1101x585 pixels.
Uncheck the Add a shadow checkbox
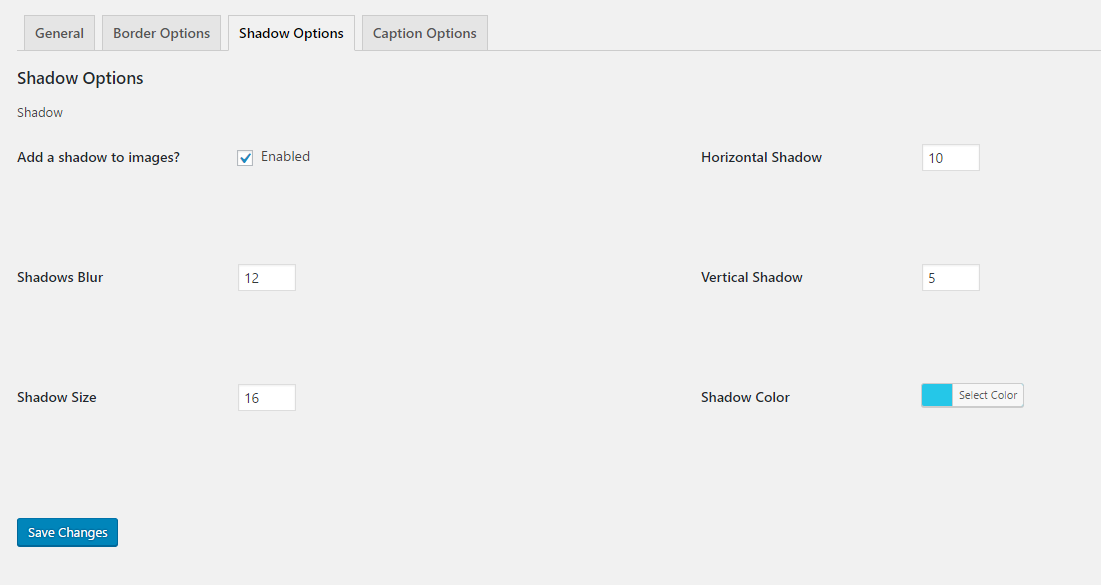(x=245, y=158)
